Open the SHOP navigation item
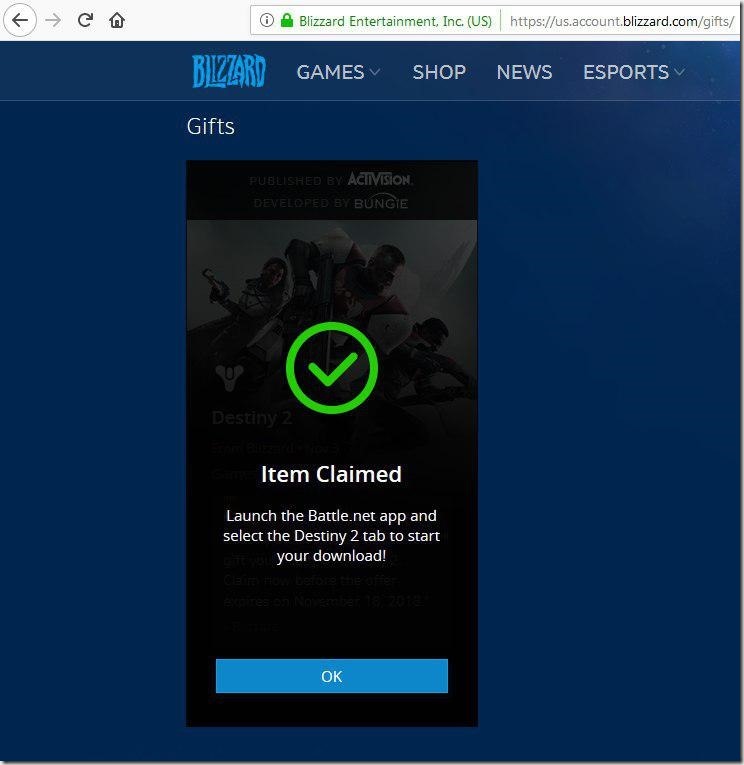The width and height of the screenshot is (744, 765). click(x=439, y=72)
